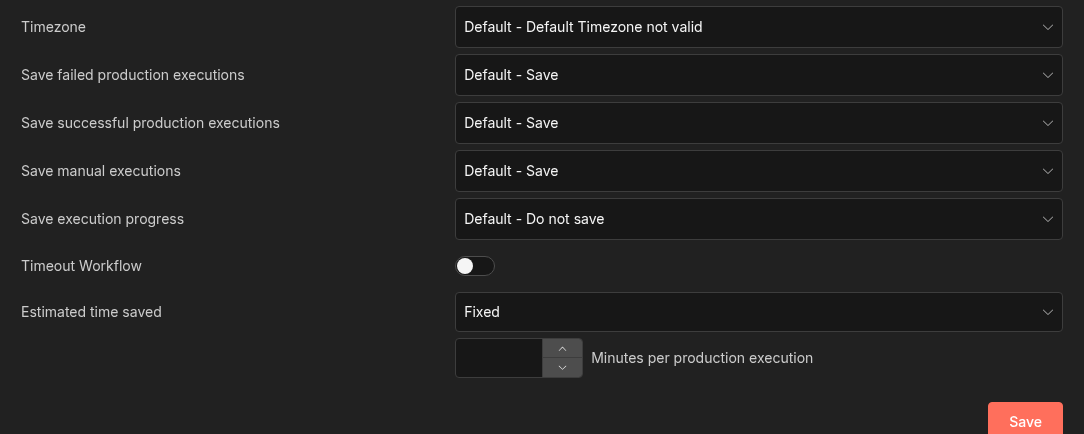
Task: Click the Save manual executions label
Action: 101,171
